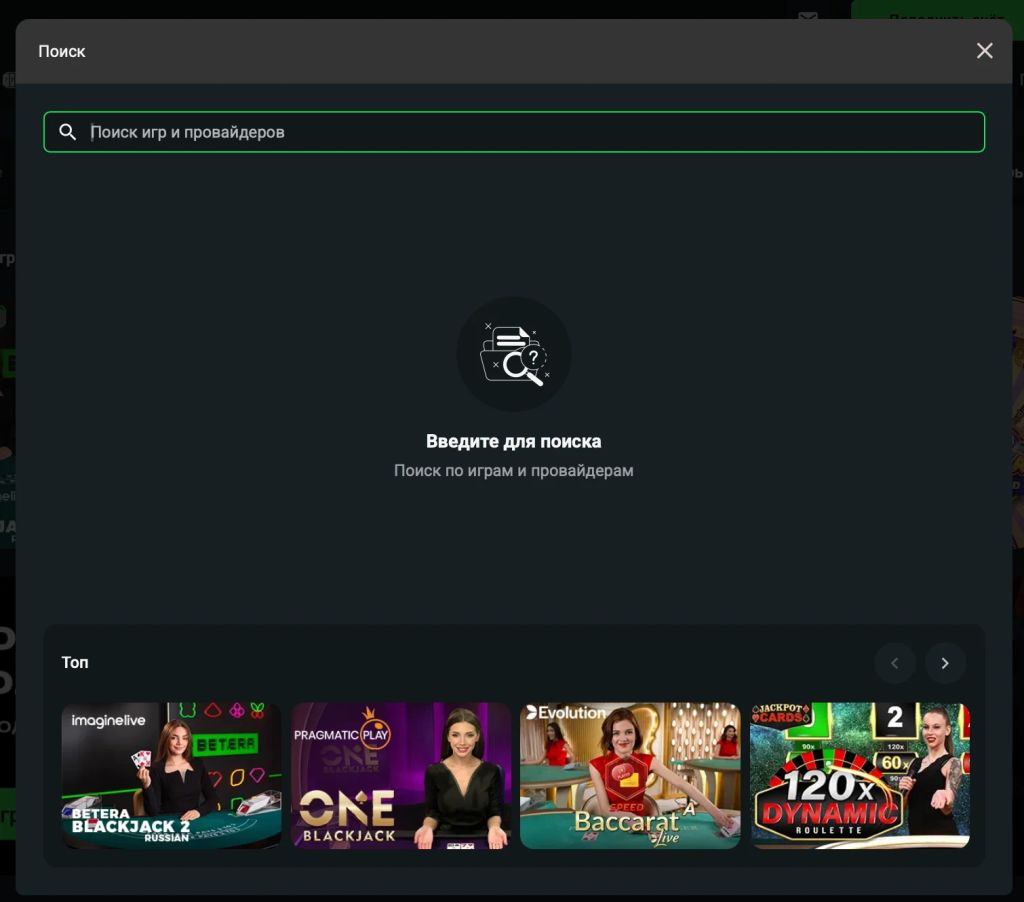Image resolution: width=1024 pixels, height=902 pixels.
Task: Click the imagine live logo on Blackjack thumbnail
Action: (106, 718)
